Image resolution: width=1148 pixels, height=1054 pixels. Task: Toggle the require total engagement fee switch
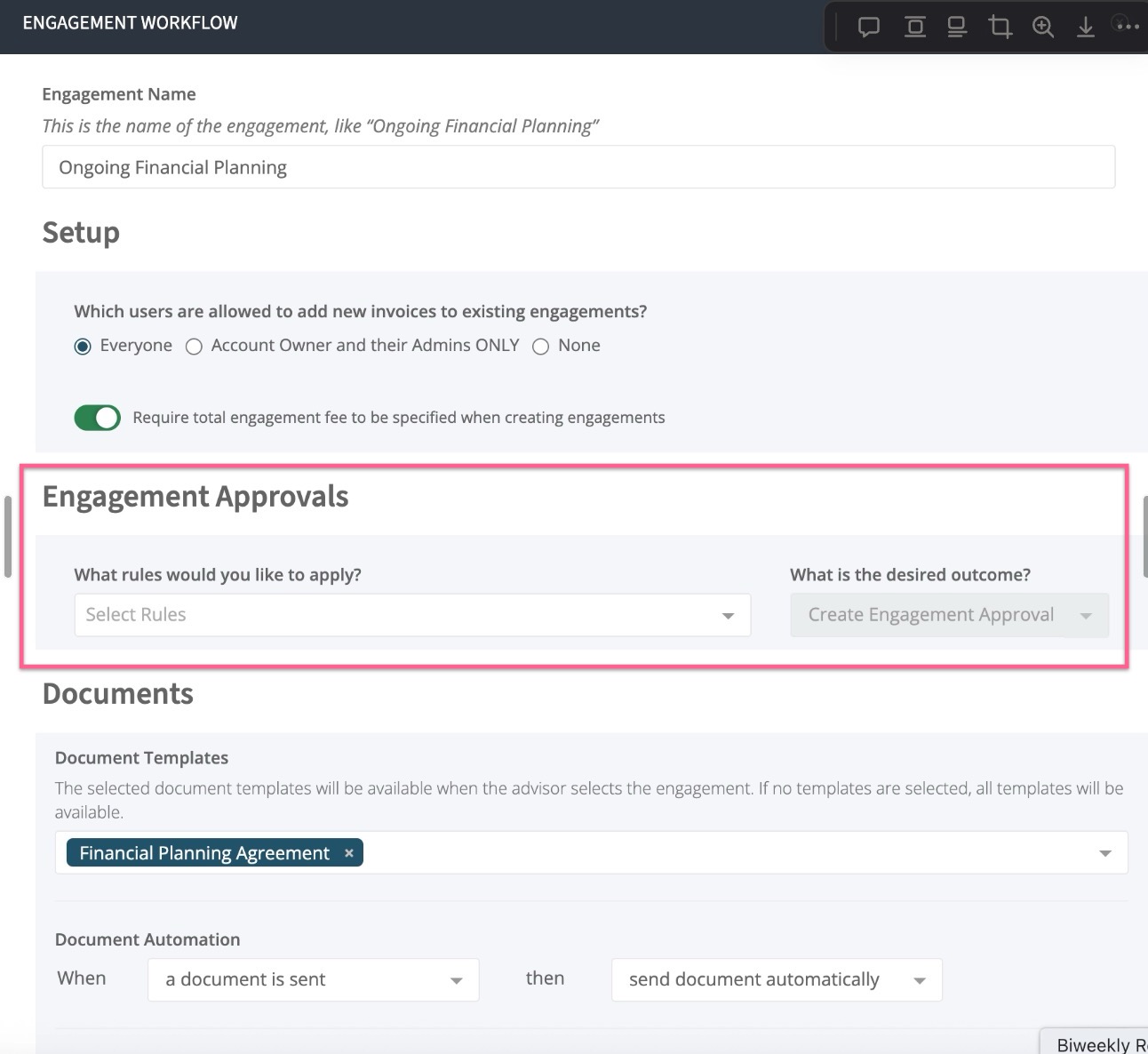[x=98, y=418]
